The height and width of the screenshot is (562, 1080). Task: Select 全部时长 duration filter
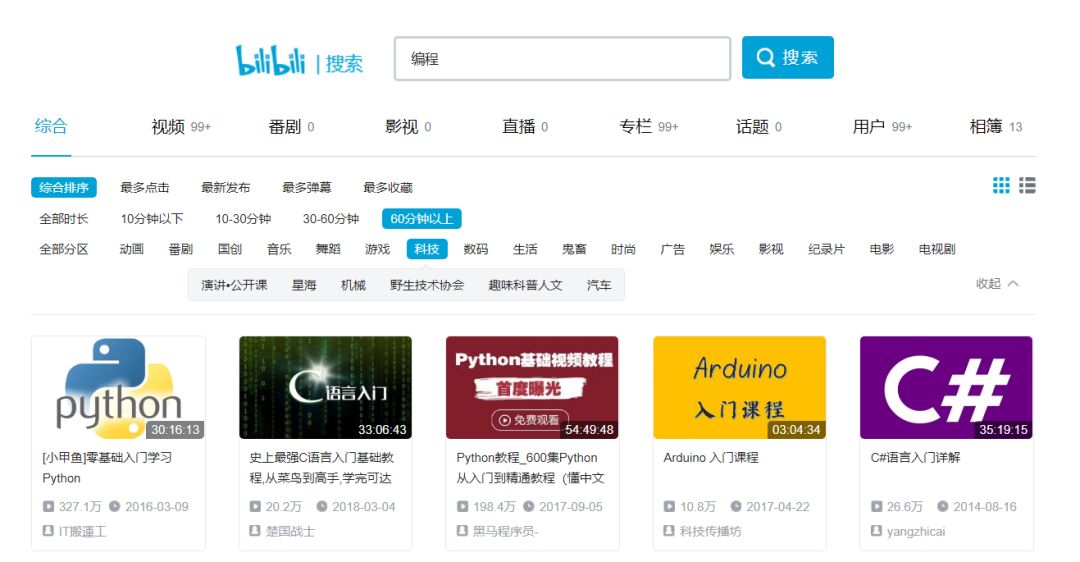[64, 218]
